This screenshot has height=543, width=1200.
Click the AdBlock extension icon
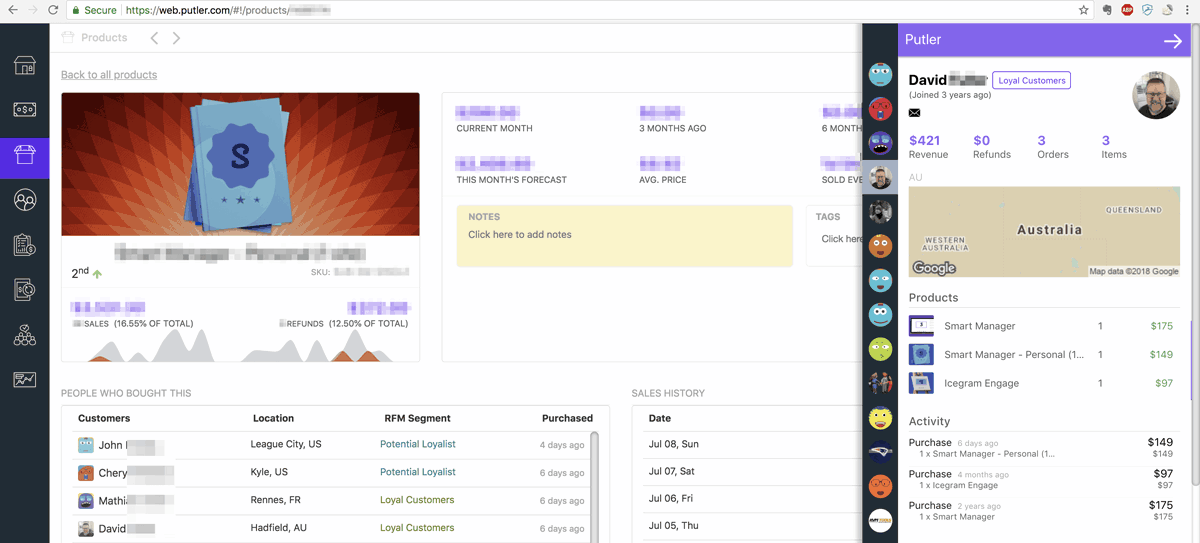1128,10
